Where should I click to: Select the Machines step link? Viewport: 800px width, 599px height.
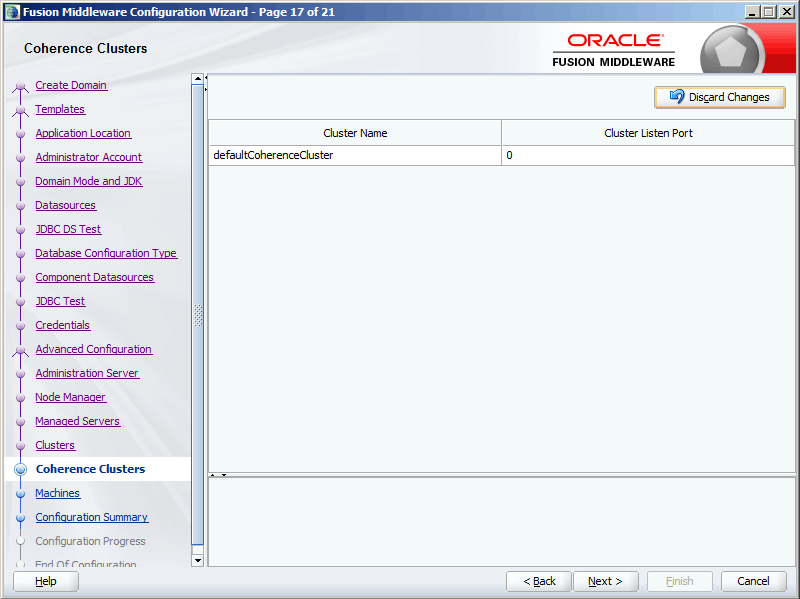57,493
